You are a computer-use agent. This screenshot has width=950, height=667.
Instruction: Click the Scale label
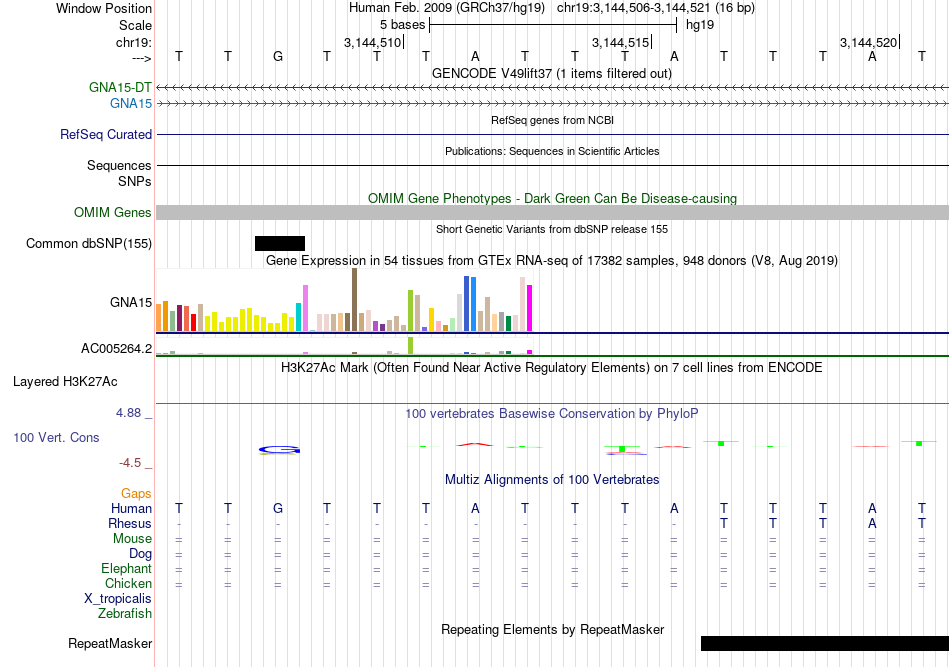136,25
